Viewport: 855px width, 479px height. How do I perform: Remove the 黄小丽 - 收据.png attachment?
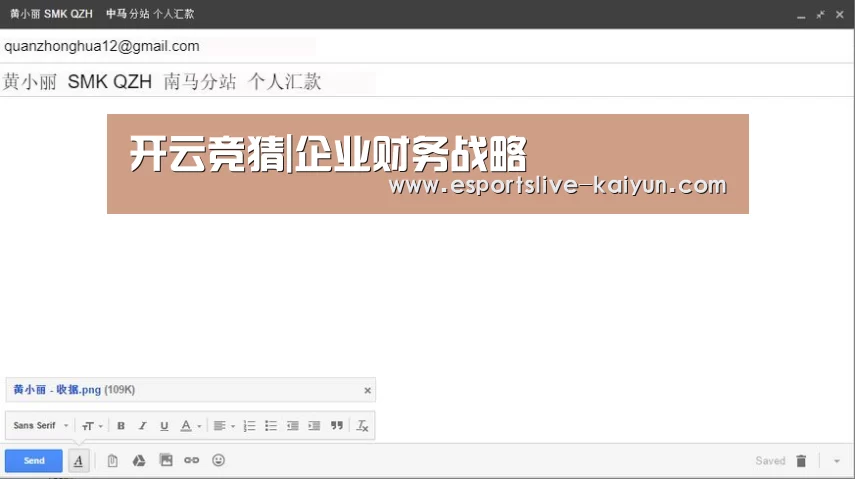pyautogui.click(x=368, y=391)
